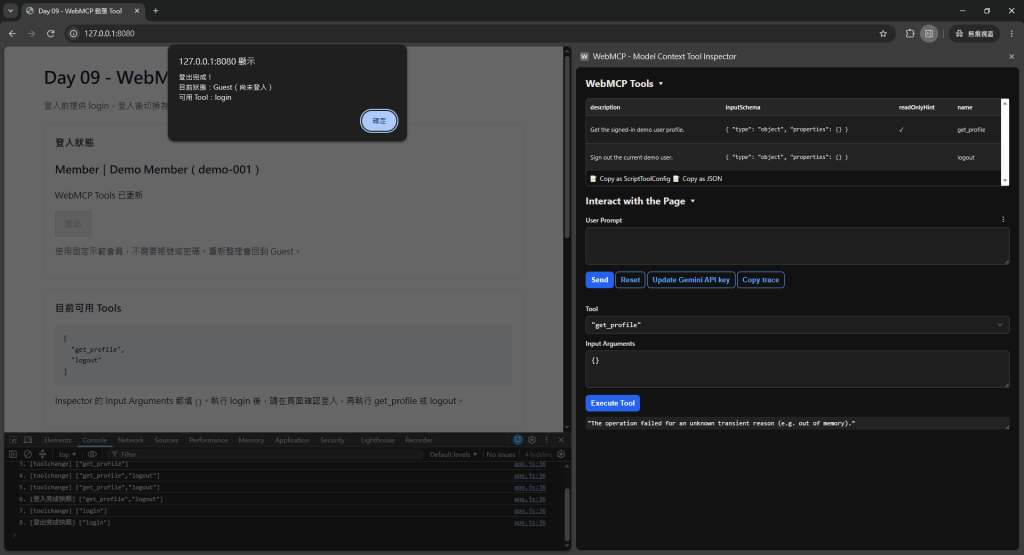1024x555 pixels.
Task: Go back to the previous page
Action: click(x=12, y=33)
